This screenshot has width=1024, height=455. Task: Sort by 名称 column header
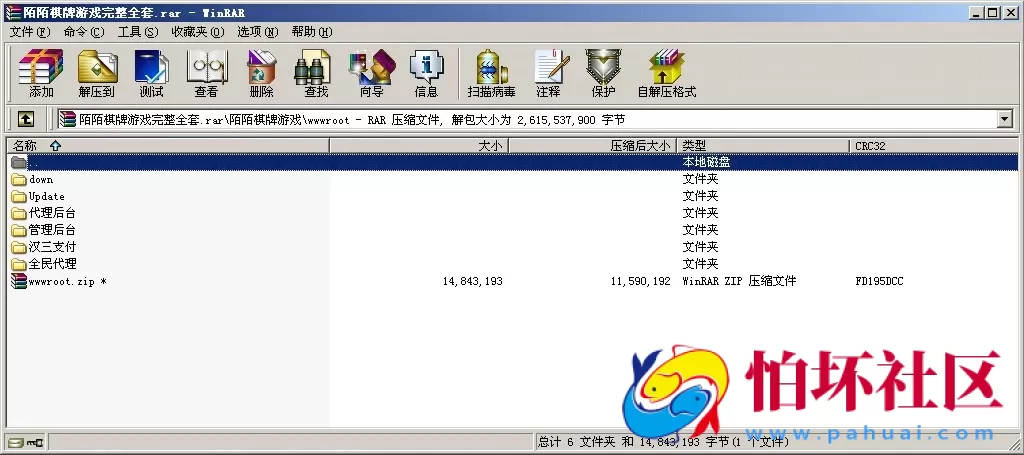pyautogui.click(x=168, y=146)
